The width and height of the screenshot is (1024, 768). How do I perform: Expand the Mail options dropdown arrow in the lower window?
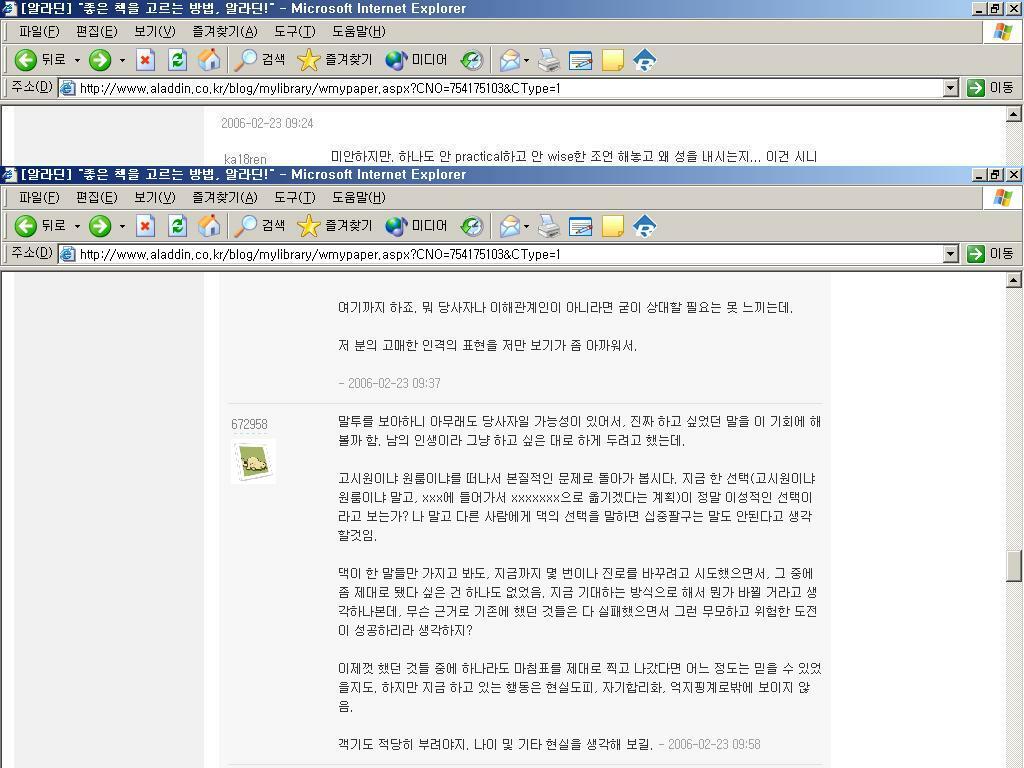point(527,227)
